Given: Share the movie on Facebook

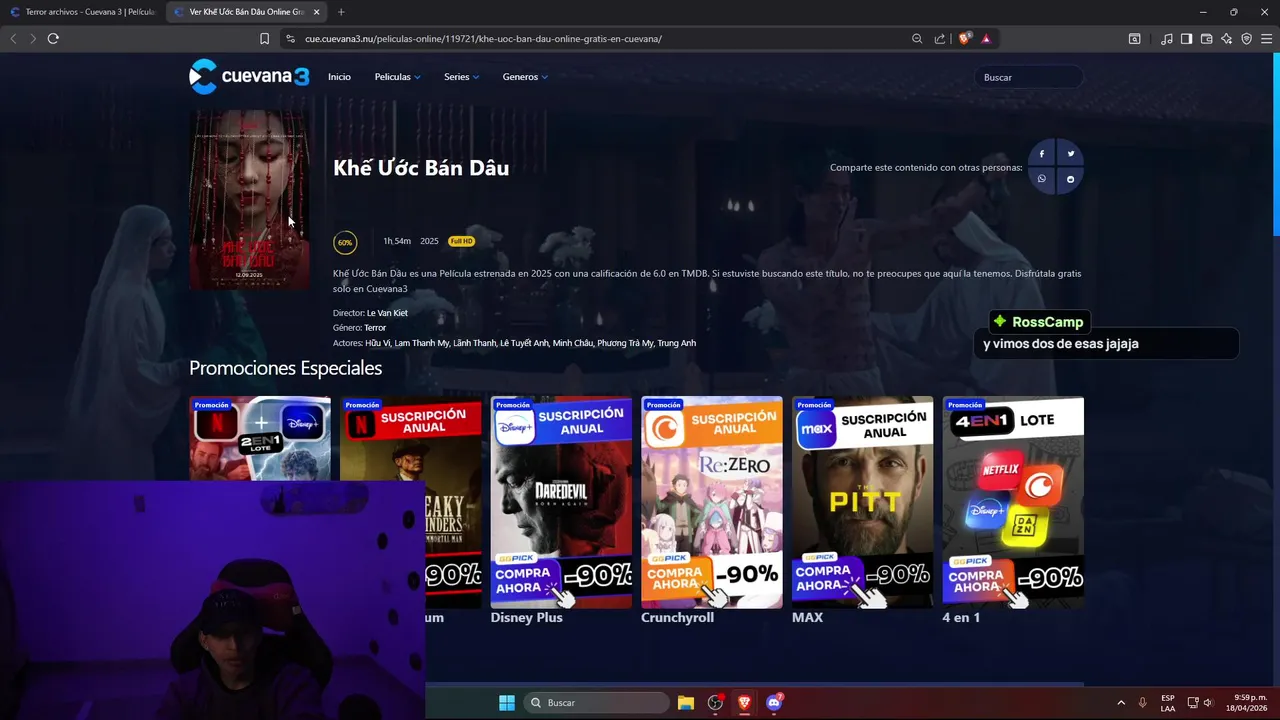Looking at the screenshot, I should [x=1041, y=154].
